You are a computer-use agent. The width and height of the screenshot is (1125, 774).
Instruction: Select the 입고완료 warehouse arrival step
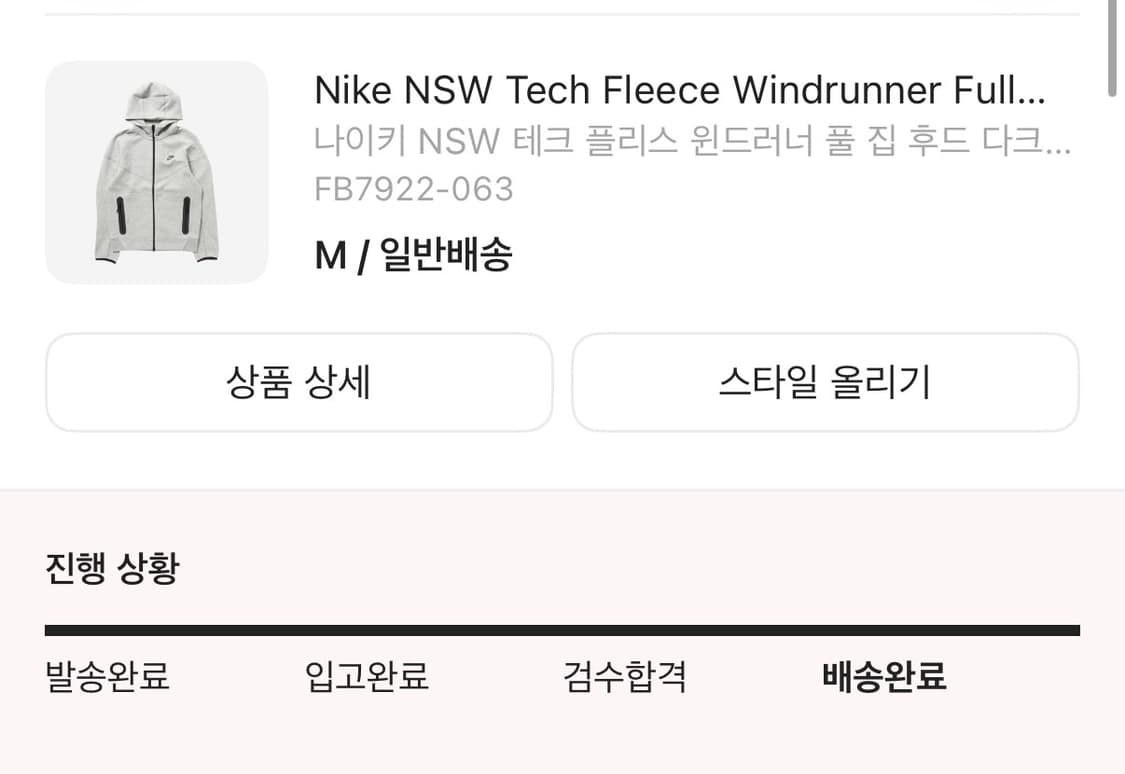[x=368, y=677]
